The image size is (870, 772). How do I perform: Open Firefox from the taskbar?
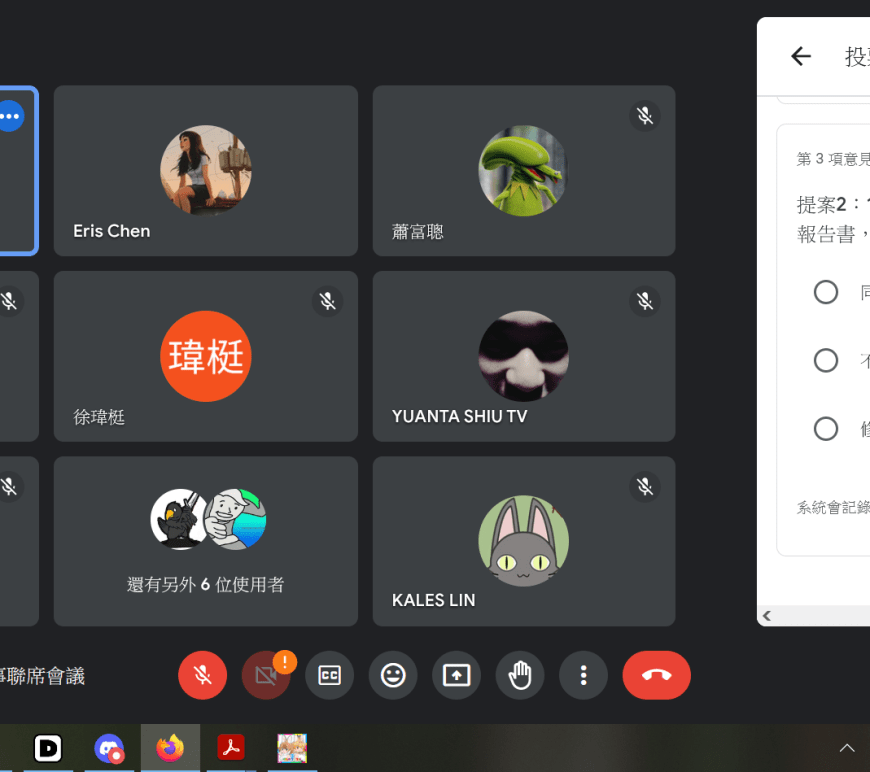coord(170,747)
